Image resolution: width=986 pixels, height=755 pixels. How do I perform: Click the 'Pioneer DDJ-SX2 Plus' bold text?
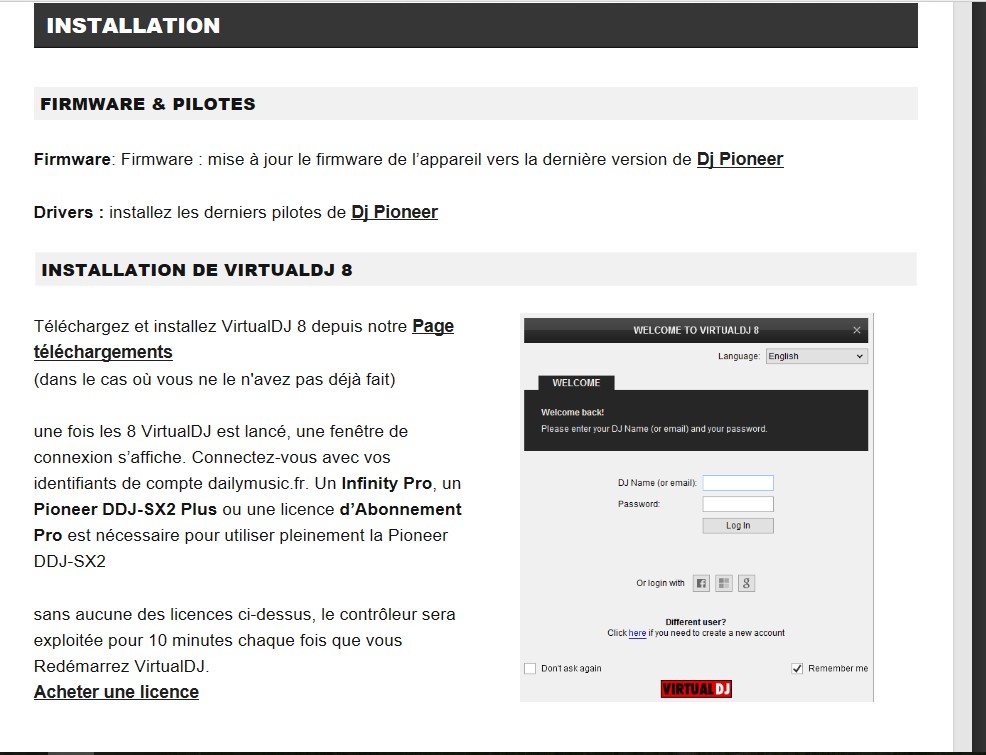click(x=125, y=509)
